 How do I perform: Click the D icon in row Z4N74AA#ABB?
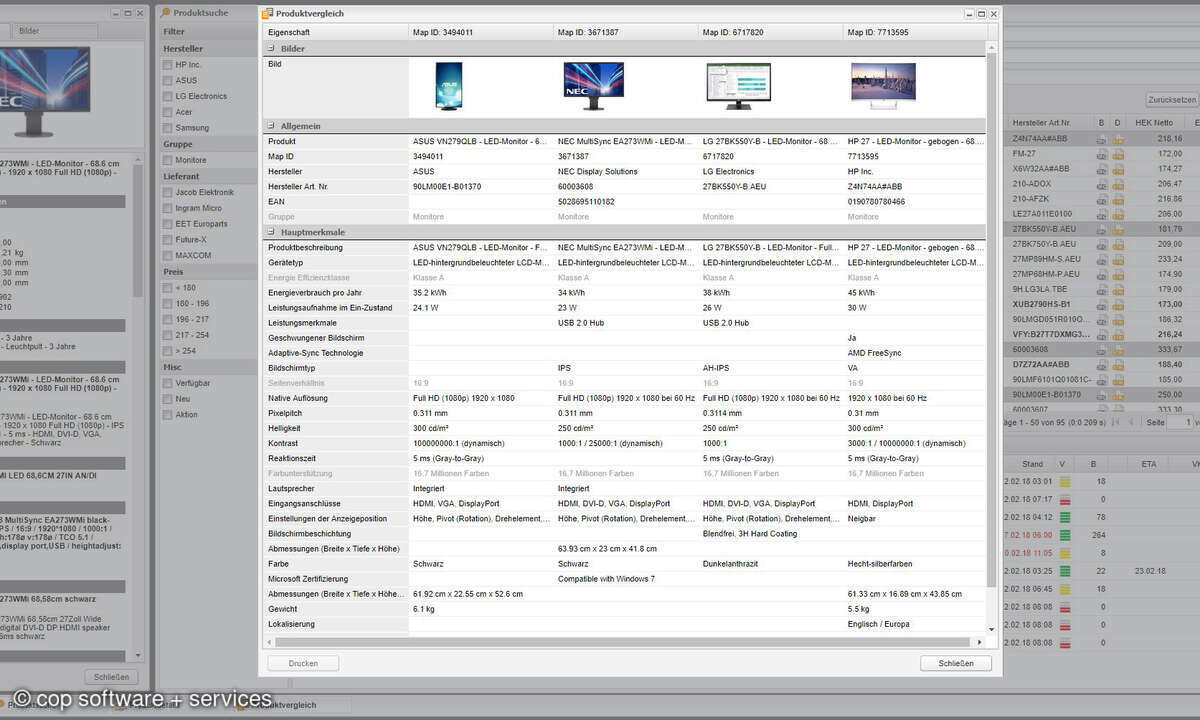1118,139
